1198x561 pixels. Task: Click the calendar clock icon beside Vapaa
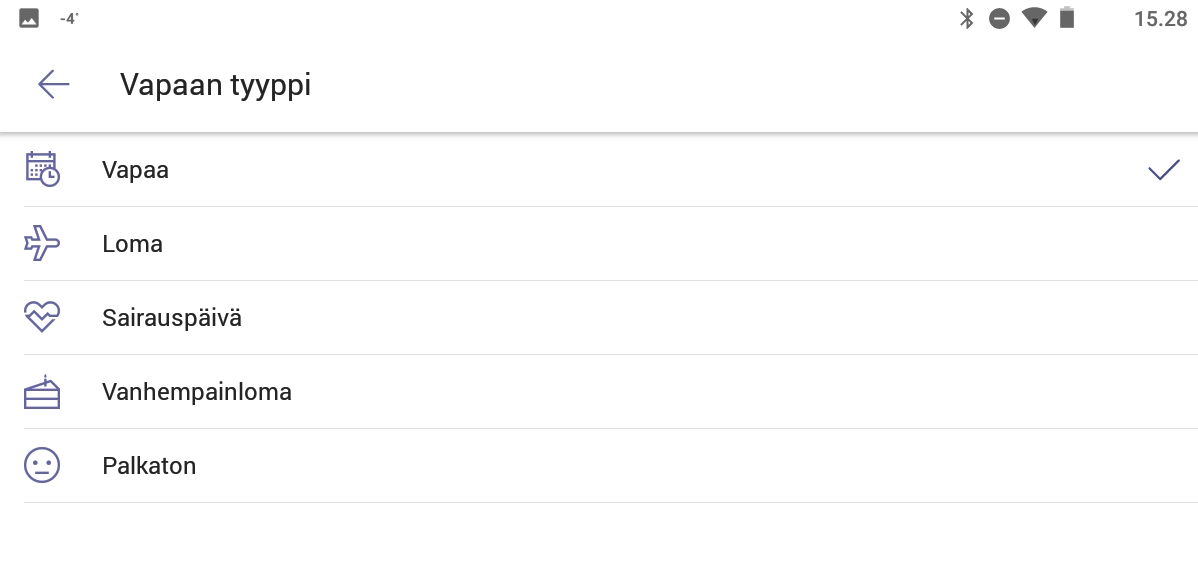(x=42, y=170)
